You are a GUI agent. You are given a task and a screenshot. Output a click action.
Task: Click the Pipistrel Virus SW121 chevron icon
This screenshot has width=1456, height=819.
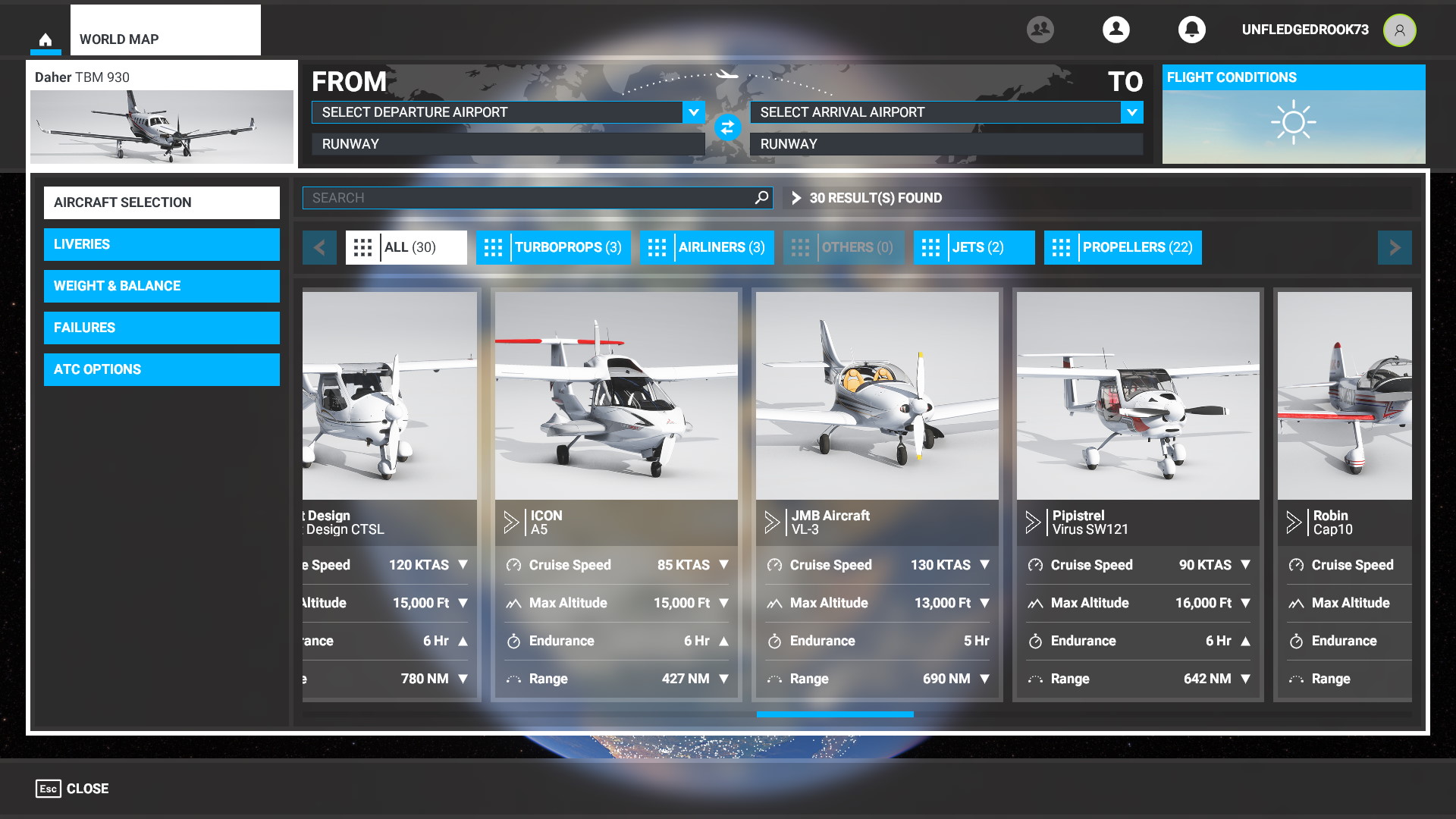(x=1033, y=522)
